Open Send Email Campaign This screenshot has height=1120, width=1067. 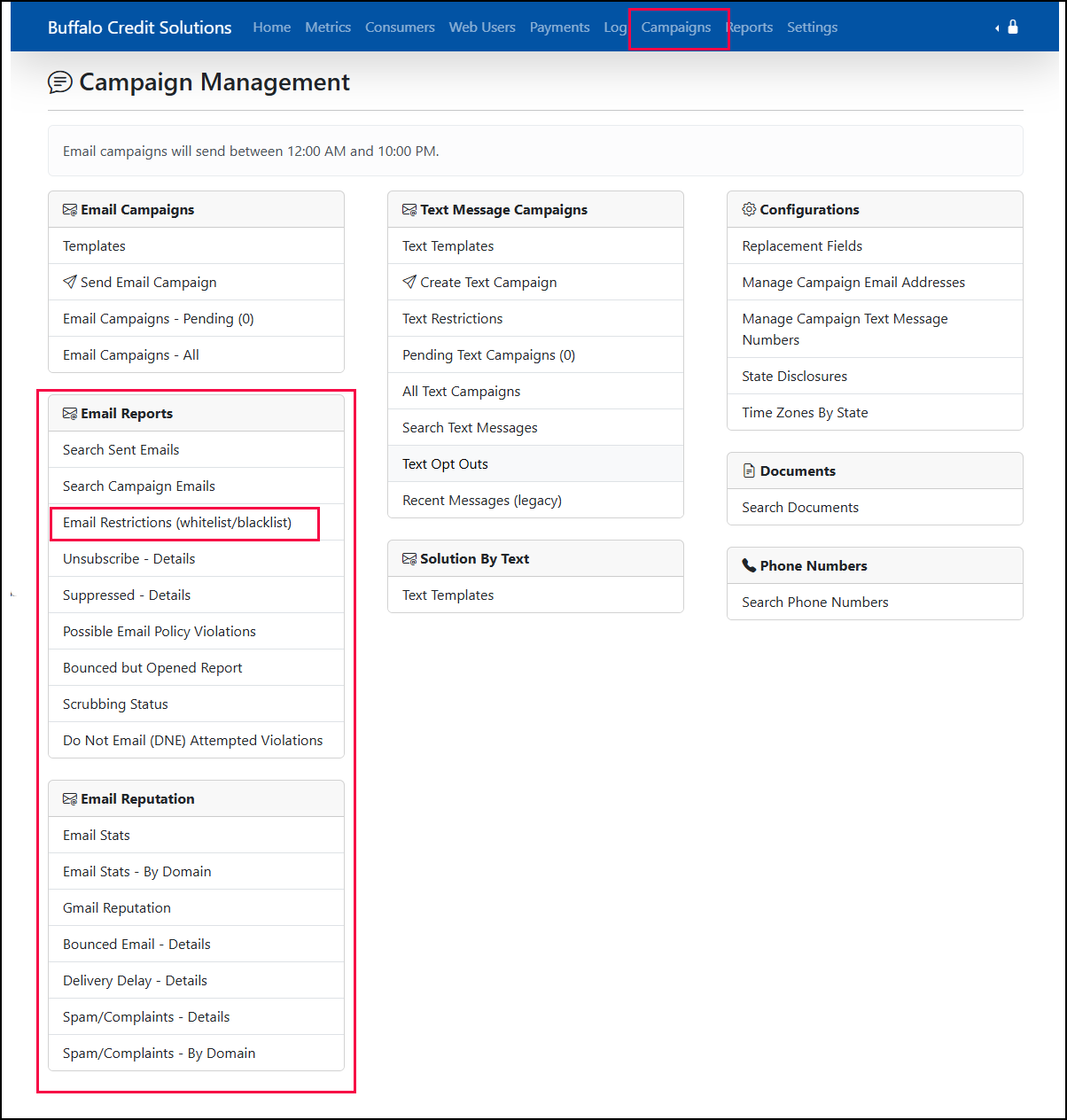click(x=196, y=283)
